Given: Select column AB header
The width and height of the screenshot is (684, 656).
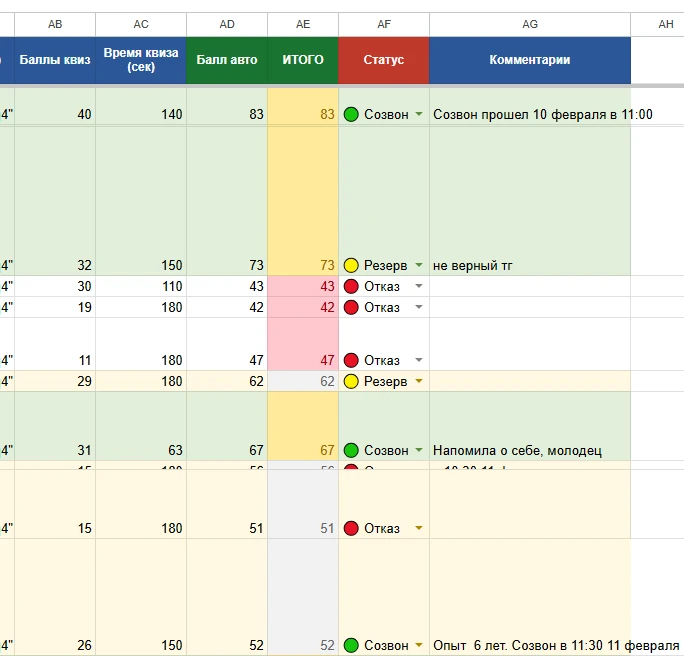Looking at the screenshot, I should tap(55, 24).
